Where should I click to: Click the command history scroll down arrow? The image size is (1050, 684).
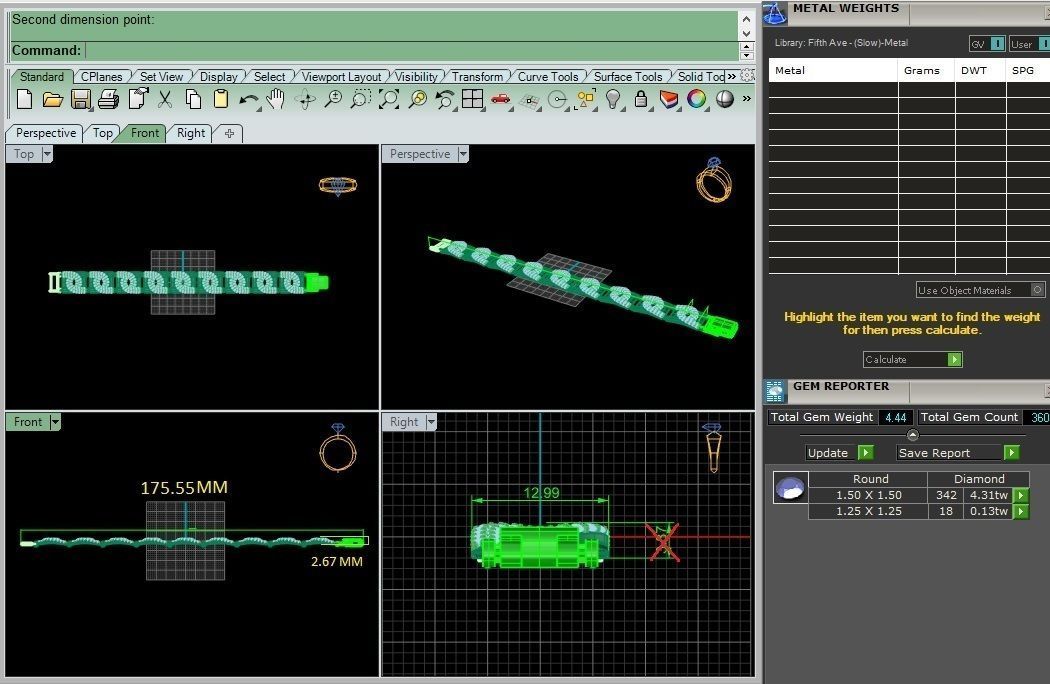[747, 32]
